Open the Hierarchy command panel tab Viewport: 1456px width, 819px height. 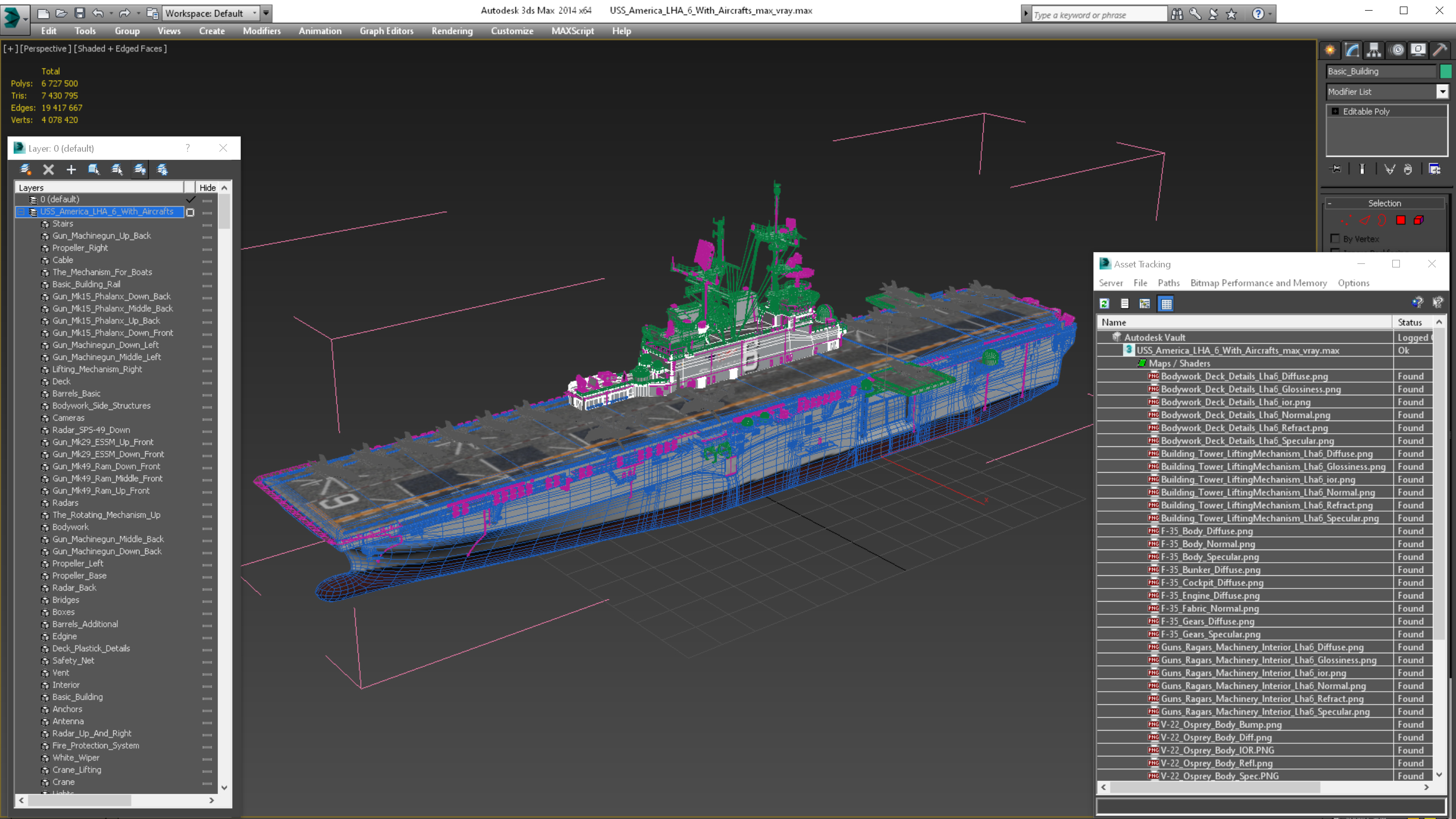[x=1374, y=50]
